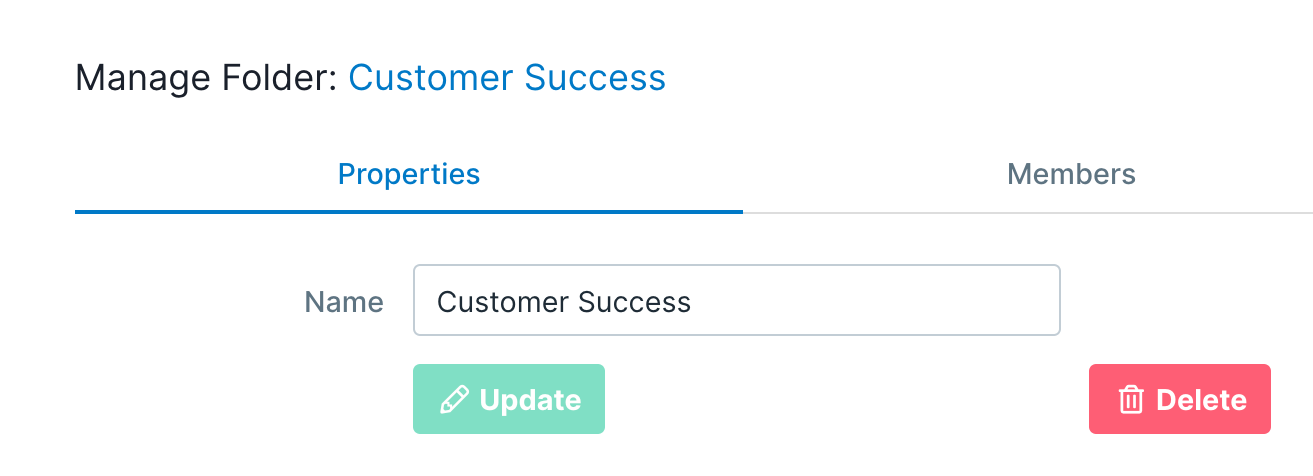This screenshot has height=476, width=1313.
Task: Click the Manage Folder heading text
Action: coord(207,77)
